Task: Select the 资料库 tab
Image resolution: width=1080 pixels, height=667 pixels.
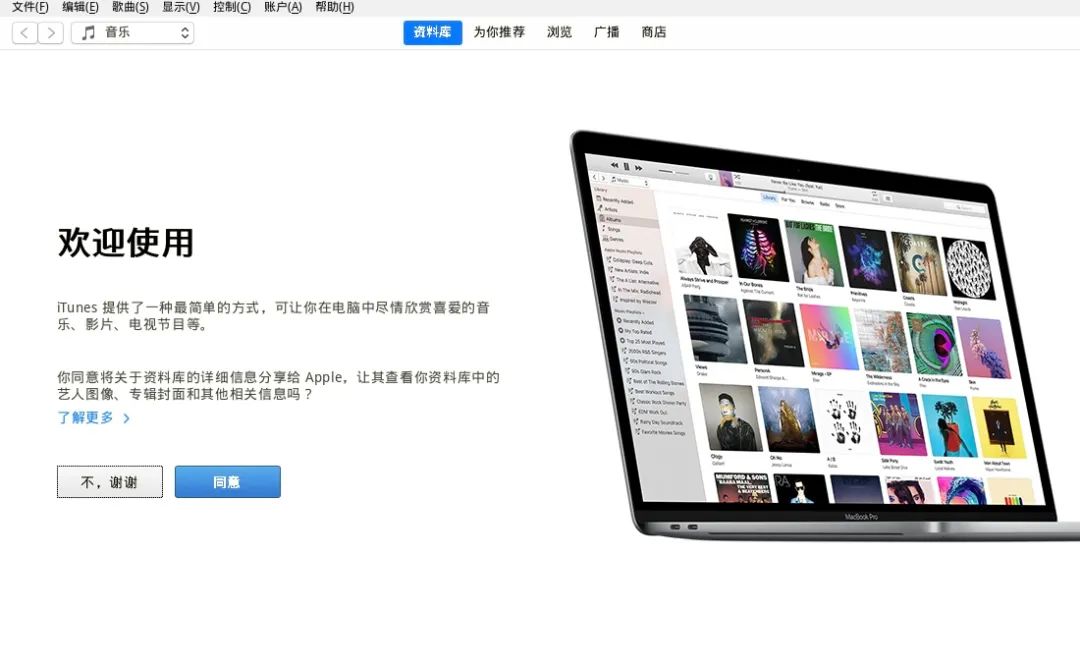Action: click(x=433, y=32)
